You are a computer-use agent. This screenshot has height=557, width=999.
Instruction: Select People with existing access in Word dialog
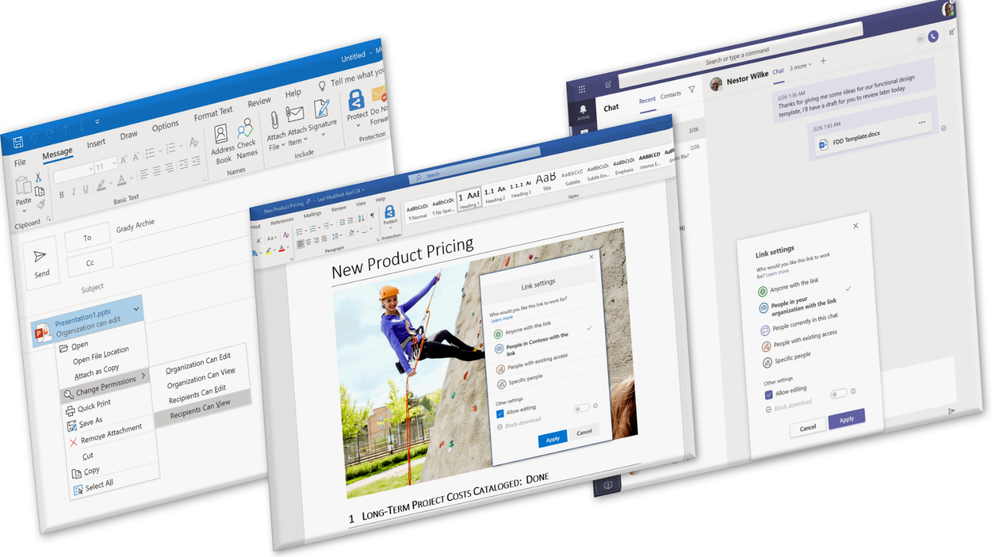(533, 364)
